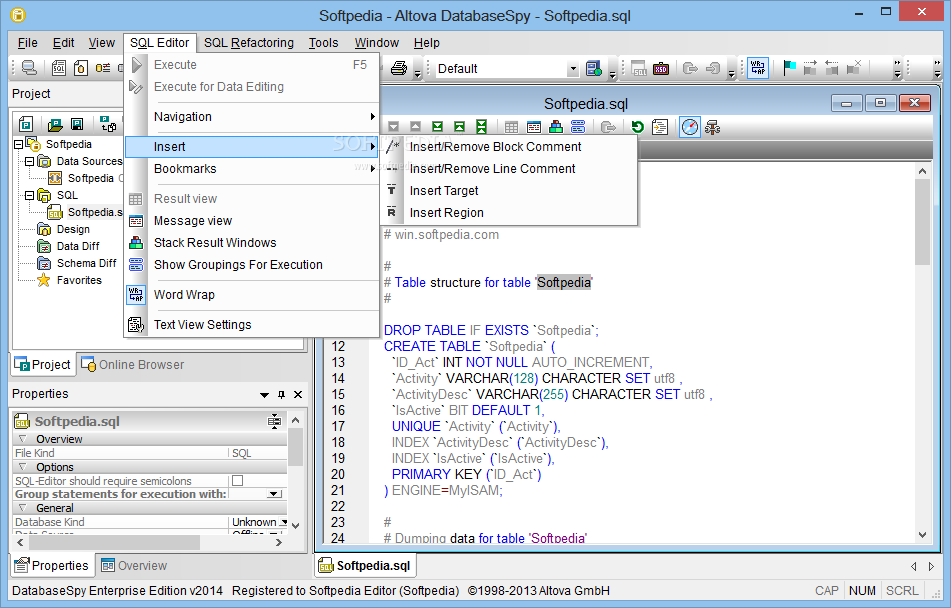This screenshot has height=608, width=951.
Task: Open a new SQL editor via toolbar icon
Action: 59,68
